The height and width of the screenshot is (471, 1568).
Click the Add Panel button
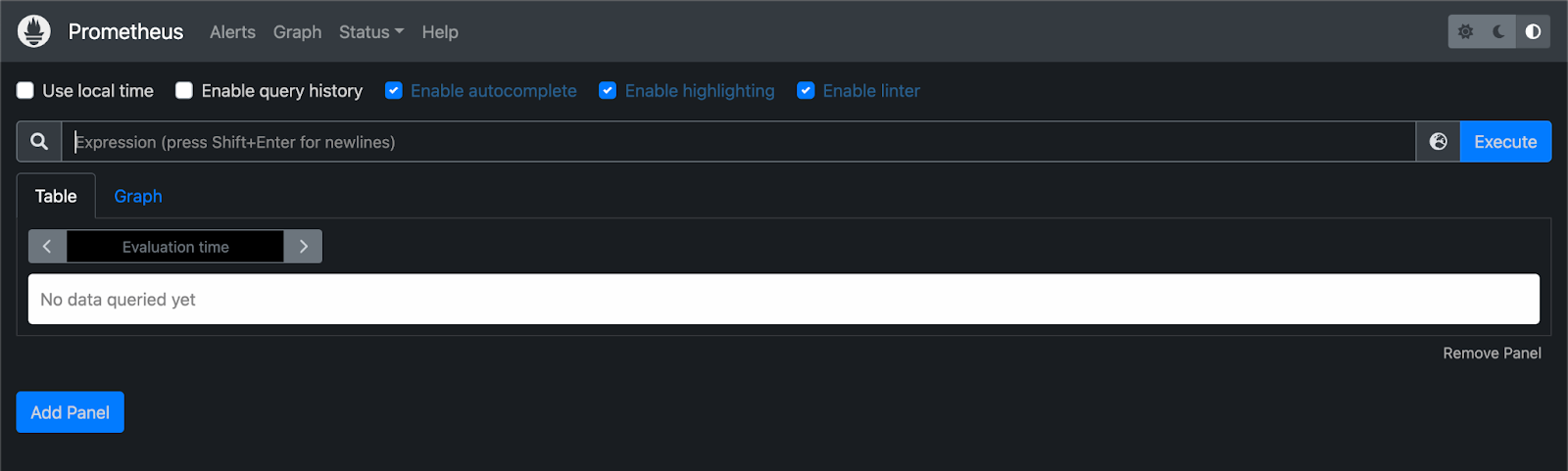(x=70, y=412)
